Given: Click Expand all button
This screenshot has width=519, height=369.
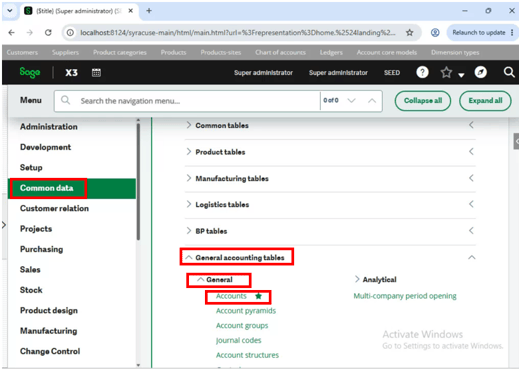Looking at the screenshot, I should point(485,101).
